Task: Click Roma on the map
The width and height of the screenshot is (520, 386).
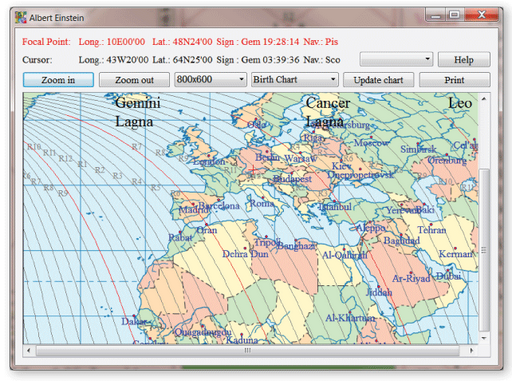Action: 262,203
